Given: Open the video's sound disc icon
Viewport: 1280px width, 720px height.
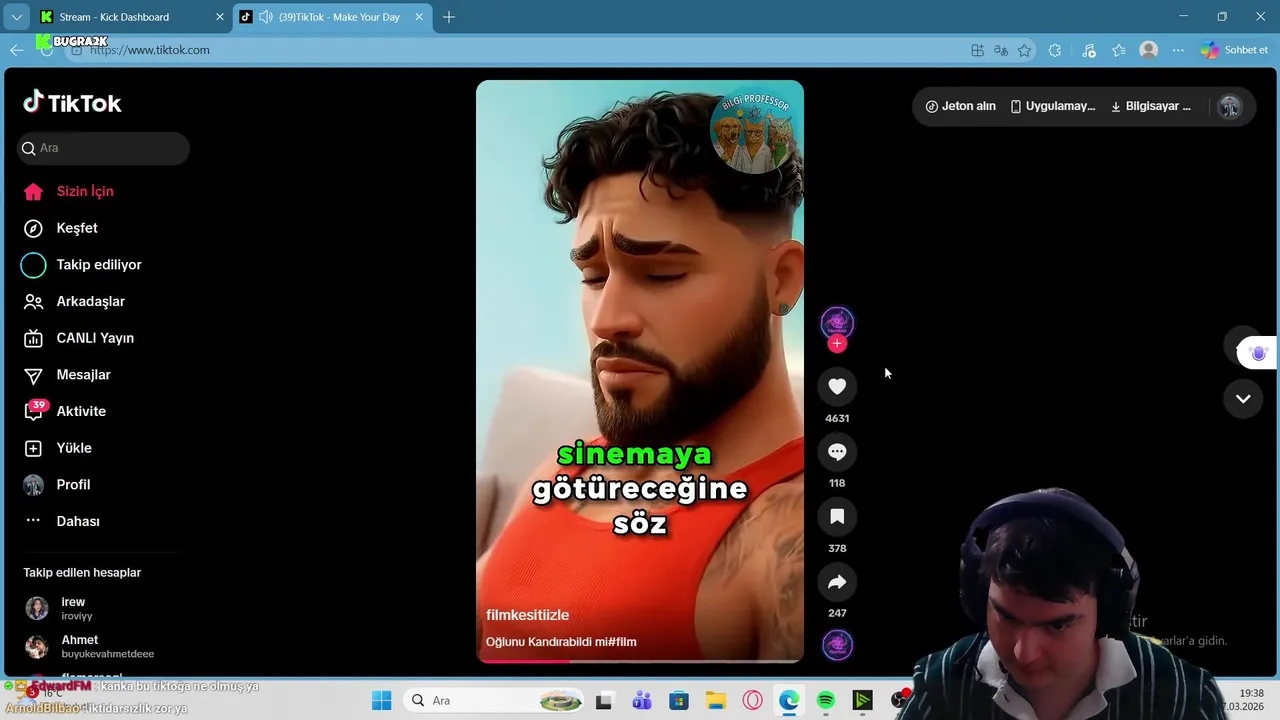Looking at the screenshot, I should 837,645.
